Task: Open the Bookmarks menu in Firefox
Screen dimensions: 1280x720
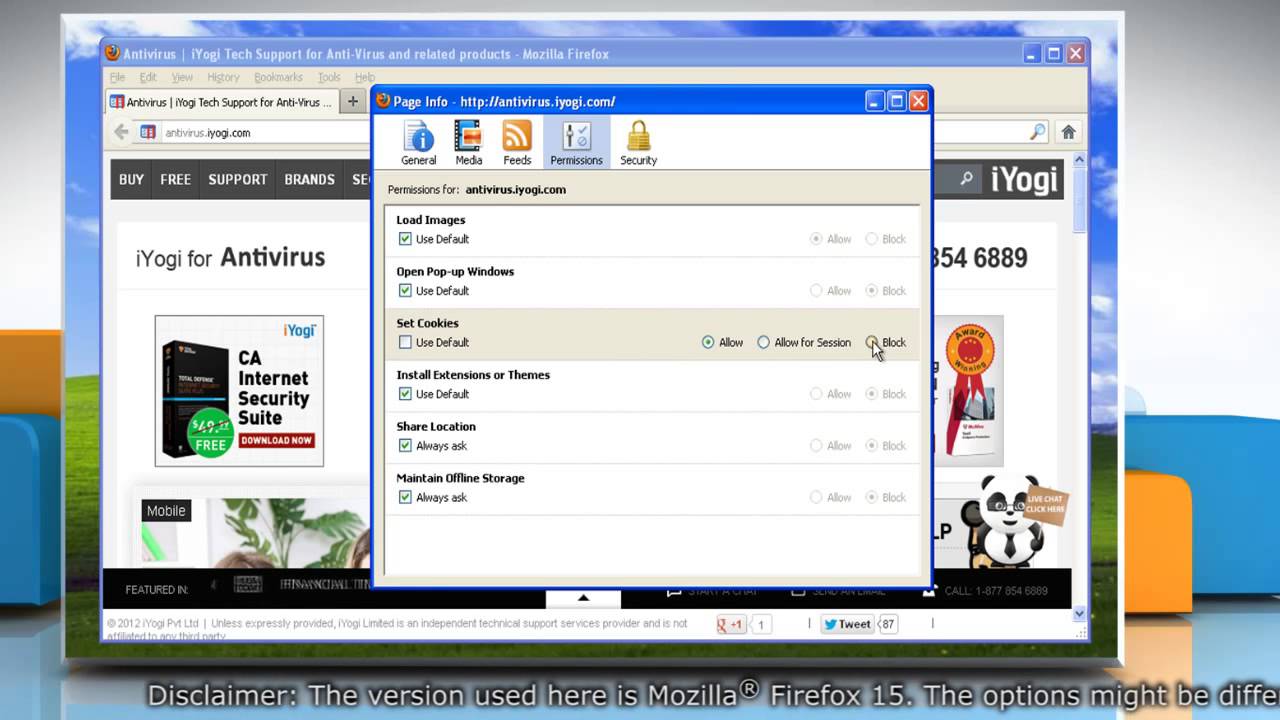Action: [278, 77]
